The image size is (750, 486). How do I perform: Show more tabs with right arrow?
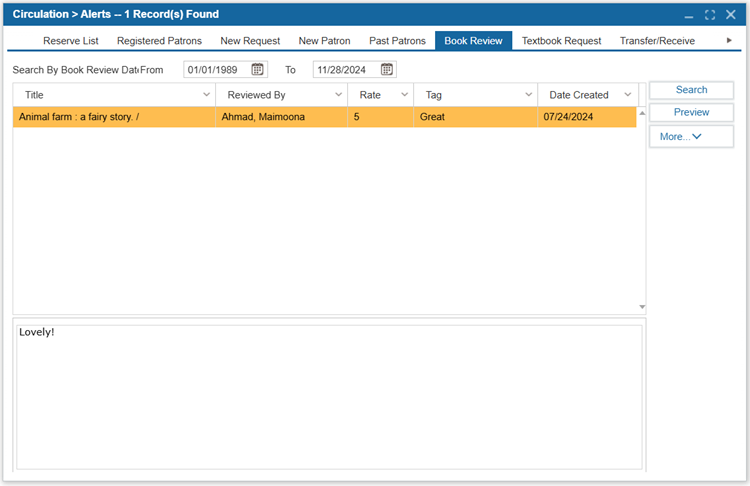point(729,40)
